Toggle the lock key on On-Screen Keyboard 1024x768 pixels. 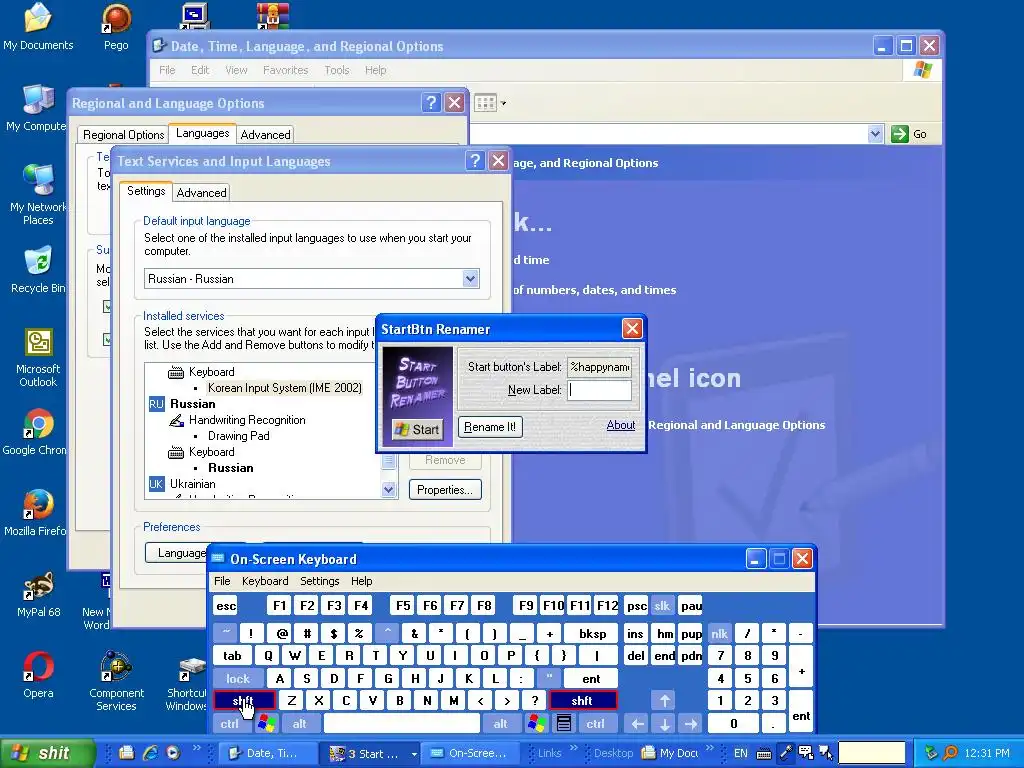pos(238,679)
